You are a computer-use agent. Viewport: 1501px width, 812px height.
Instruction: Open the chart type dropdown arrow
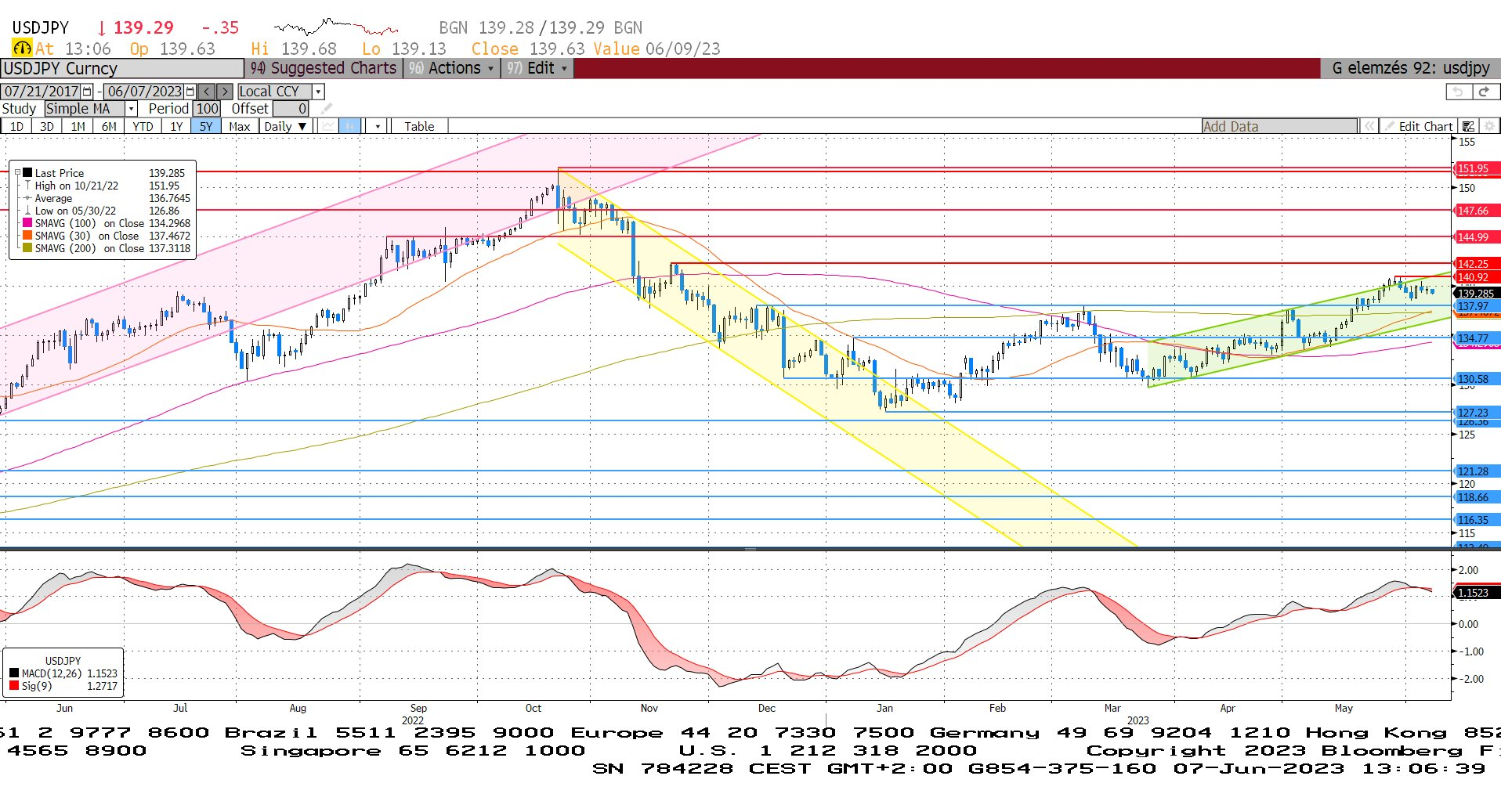[x=378, y=126]
